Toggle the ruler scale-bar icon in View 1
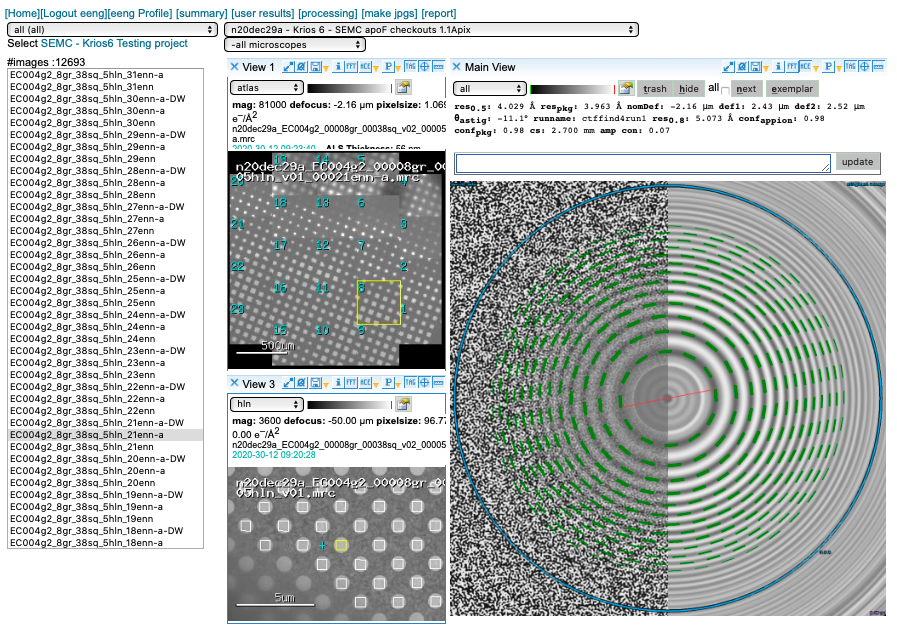Viewport: 897px width, 629px height. click(x=438, y=67)
